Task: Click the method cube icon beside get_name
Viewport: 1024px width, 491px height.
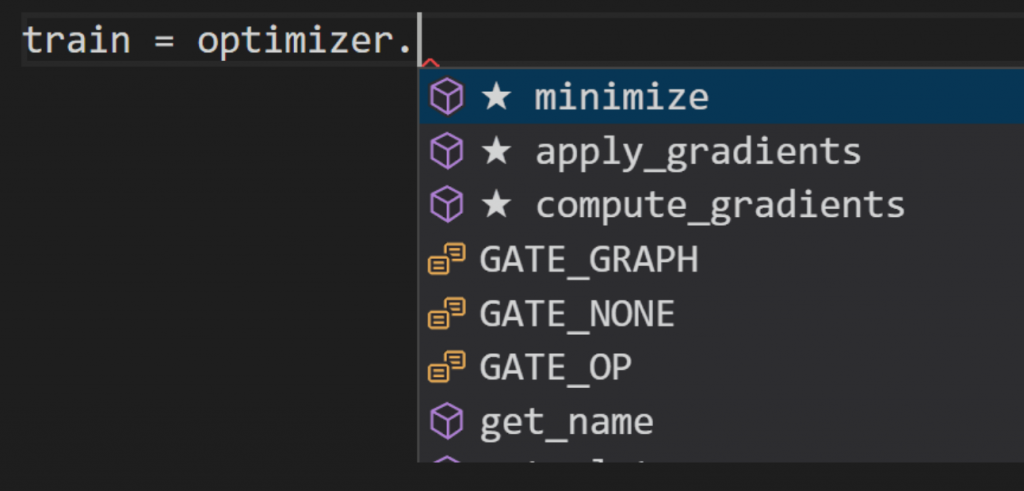Action: tap(446, 421)
